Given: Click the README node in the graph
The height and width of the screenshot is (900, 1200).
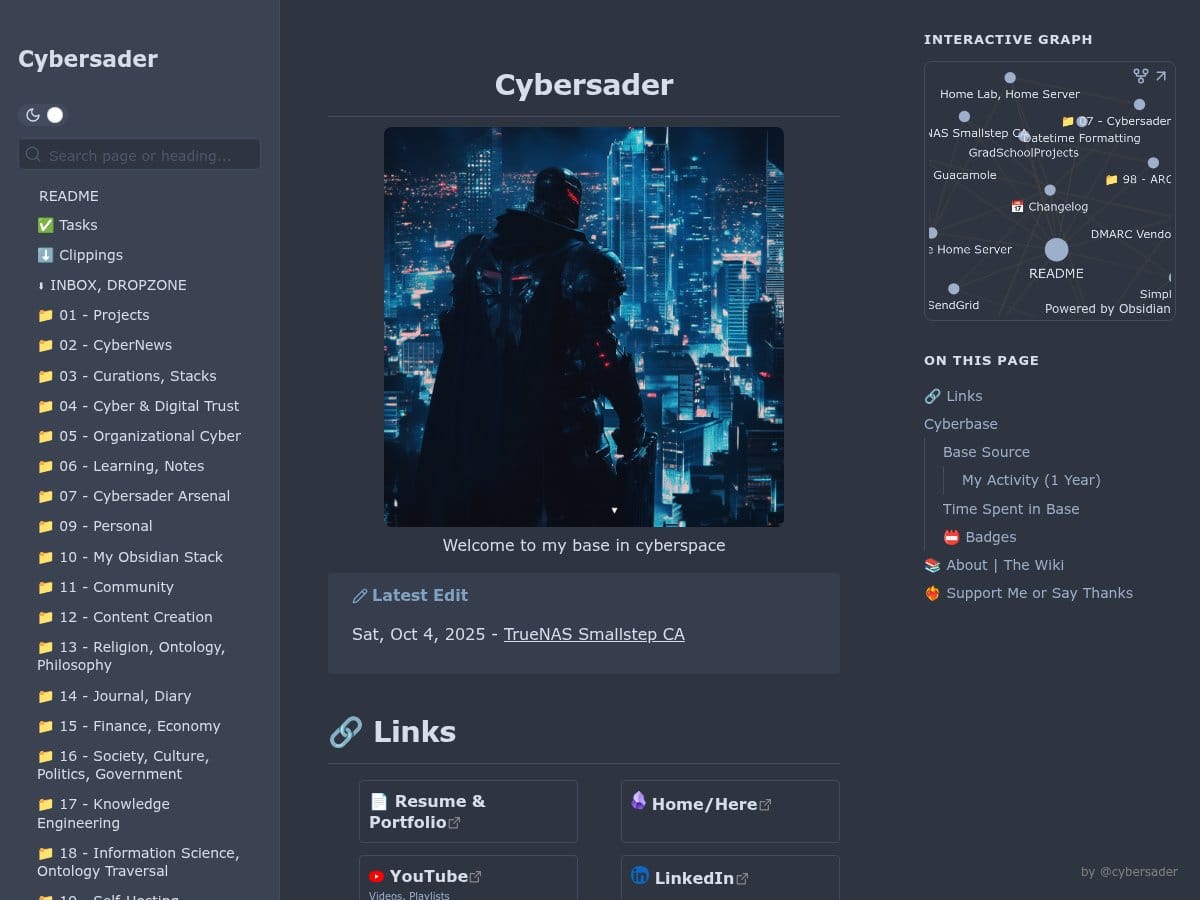Looking at the screenshot, I should (x=1056, y=250).
